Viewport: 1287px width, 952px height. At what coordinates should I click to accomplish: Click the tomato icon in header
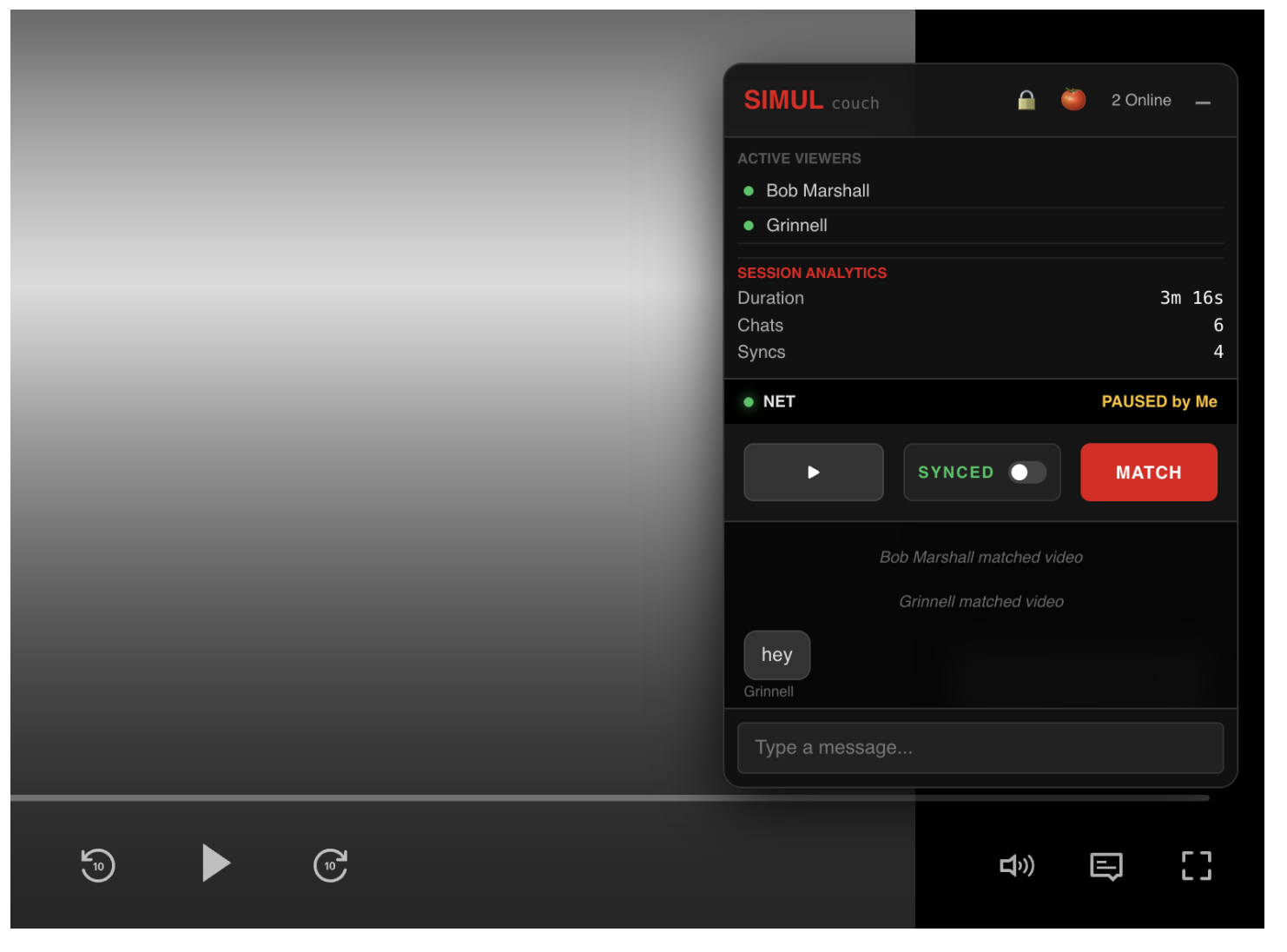coord(1073,99)
